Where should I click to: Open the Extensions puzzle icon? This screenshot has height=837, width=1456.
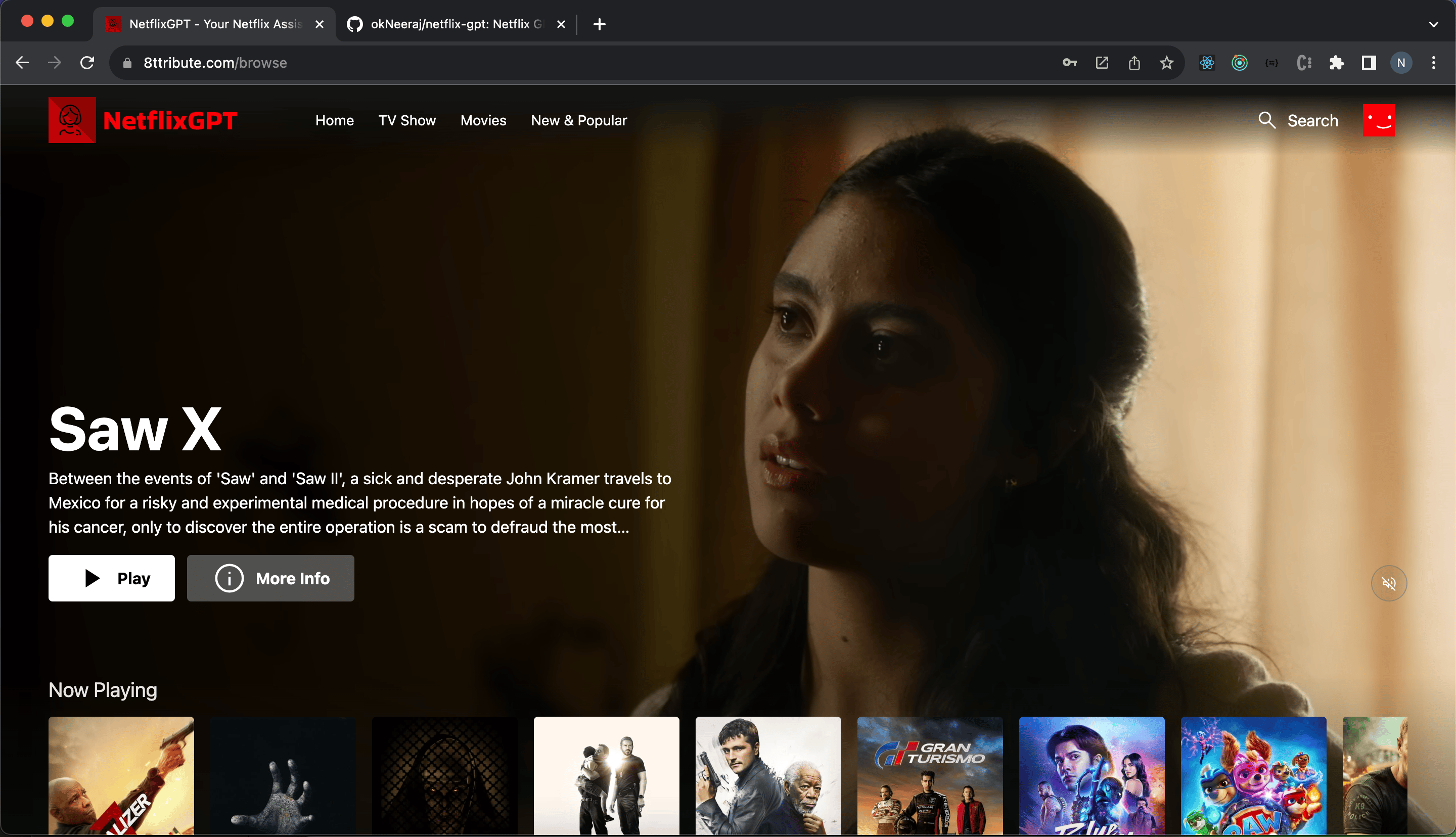pyautogui.click(x=1337, y=63)
